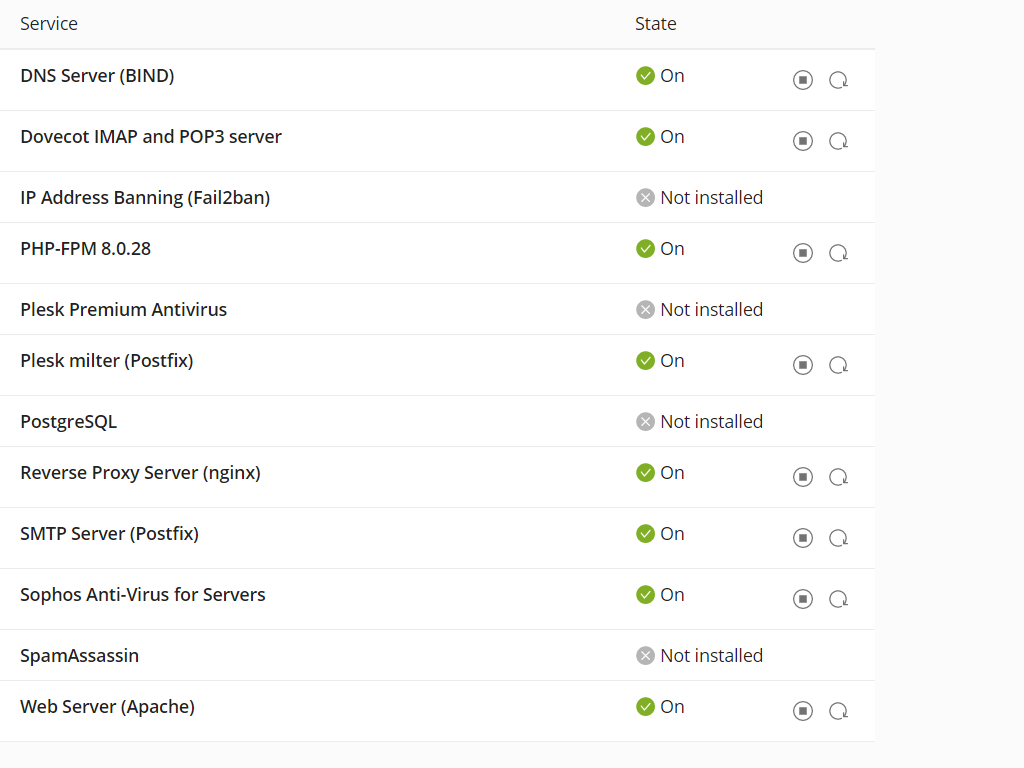
Task: Select the IP Address Banning (Fail2ban) row
Action: (144, 197)
